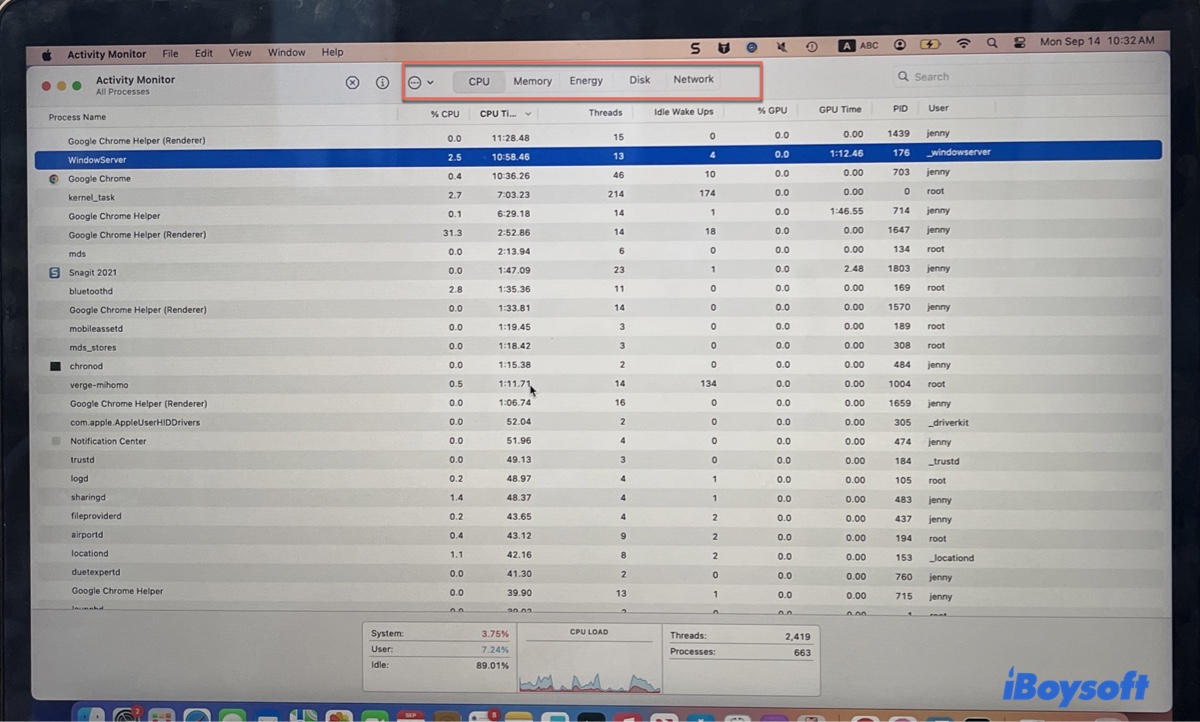Image resolution: width=1200 pixels, height=722 pixels.
Task: Sort by the % CPU column header
Action: pos(445,114)
